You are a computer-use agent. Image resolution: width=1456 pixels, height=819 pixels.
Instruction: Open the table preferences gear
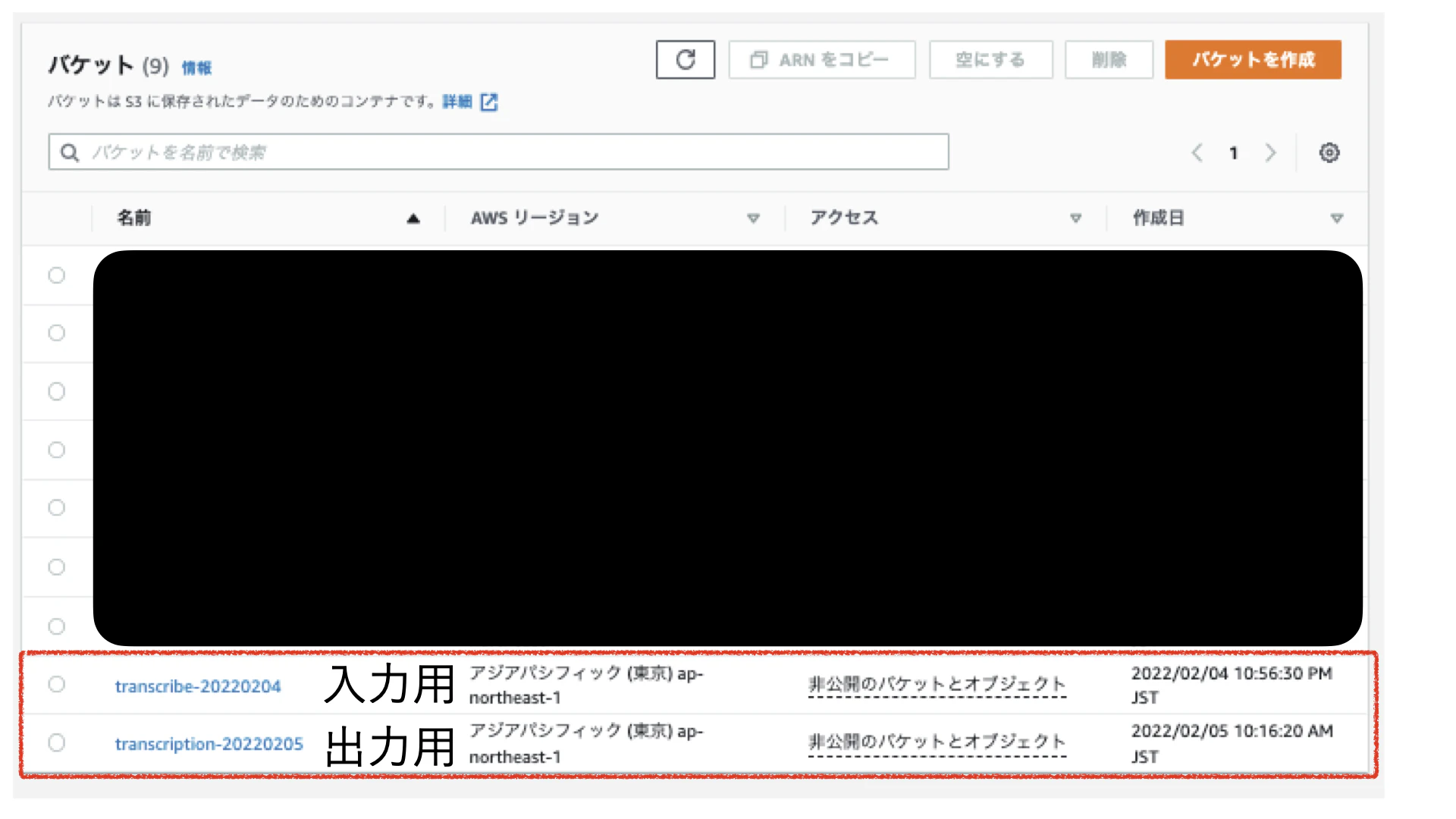pos(1329,152)
